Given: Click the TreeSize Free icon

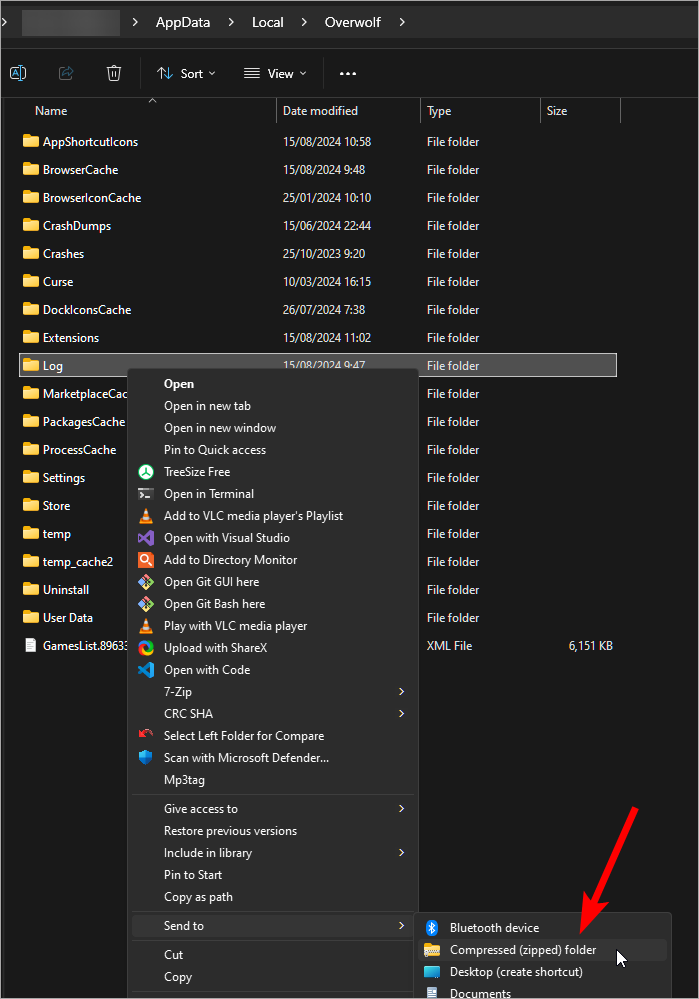Looking at the screenshot, I should pos(146,472).
